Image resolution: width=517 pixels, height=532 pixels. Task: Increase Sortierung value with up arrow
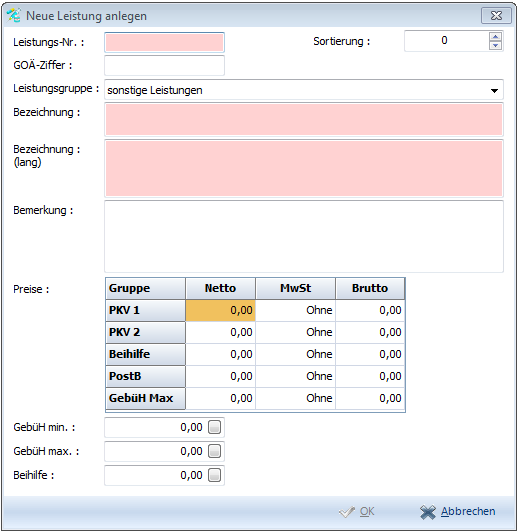[495, 37]
